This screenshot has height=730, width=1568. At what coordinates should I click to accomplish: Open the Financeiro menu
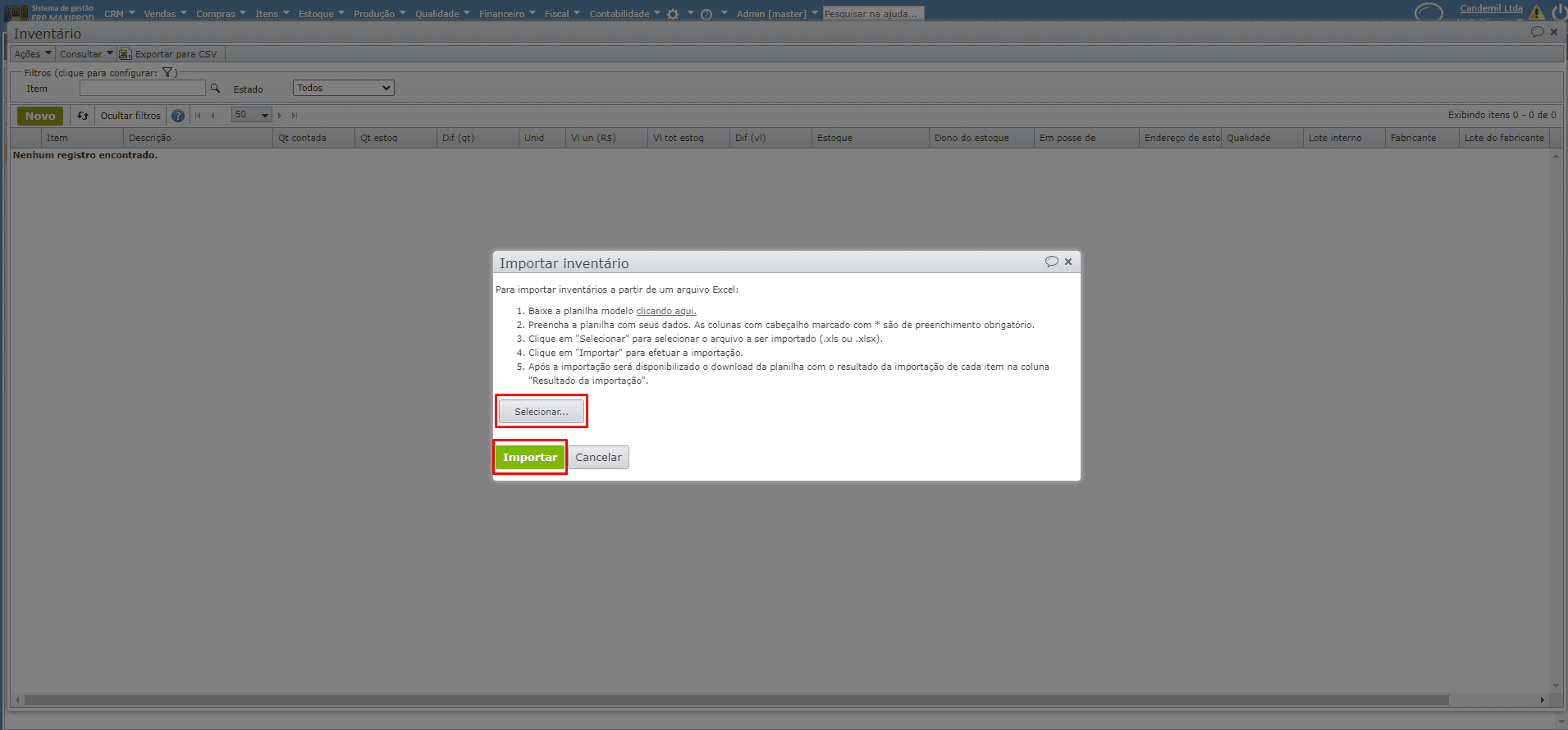[x=507, y=14]
